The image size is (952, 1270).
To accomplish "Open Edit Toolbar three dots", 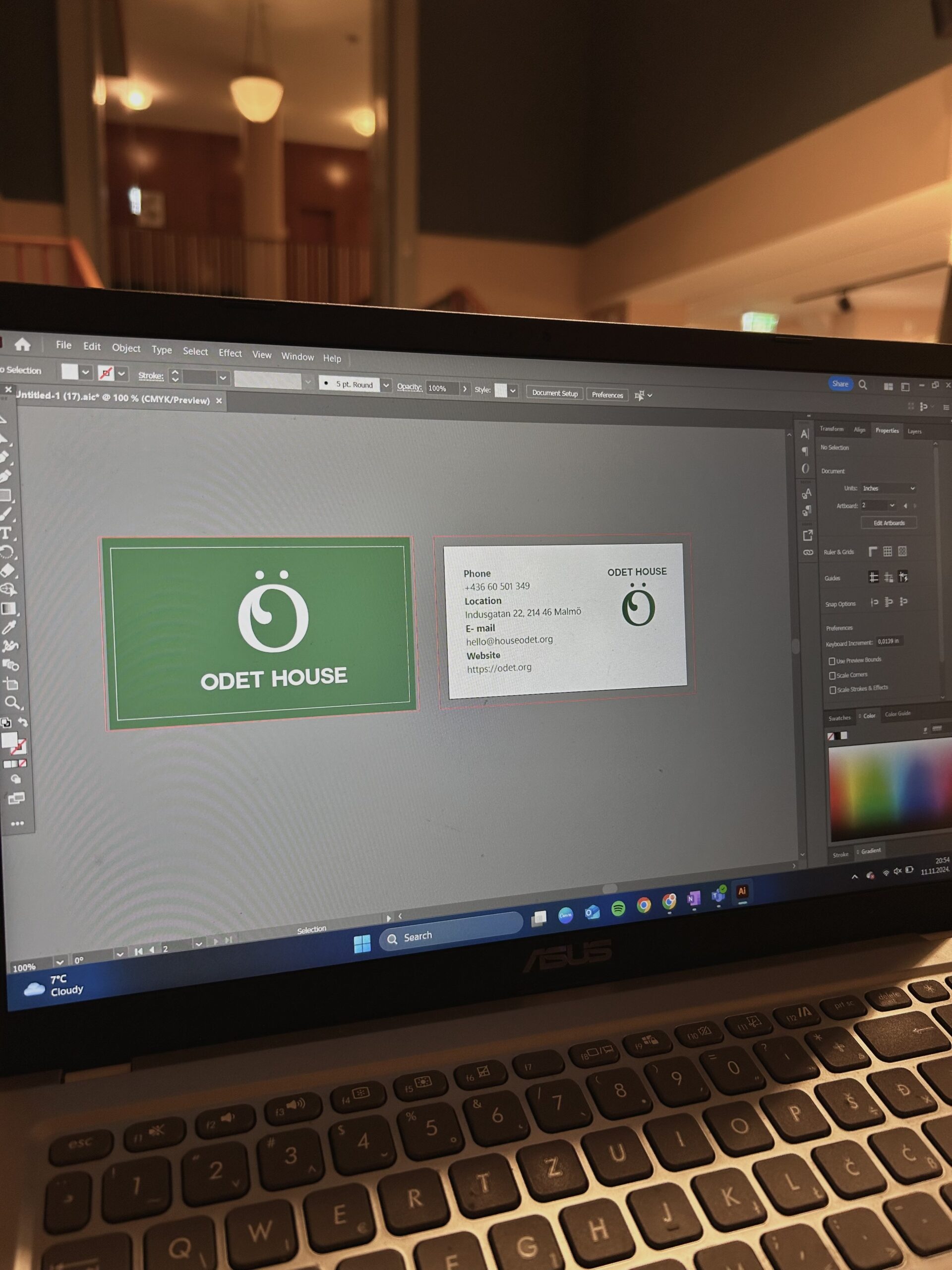I will click(x=17, y=824).
